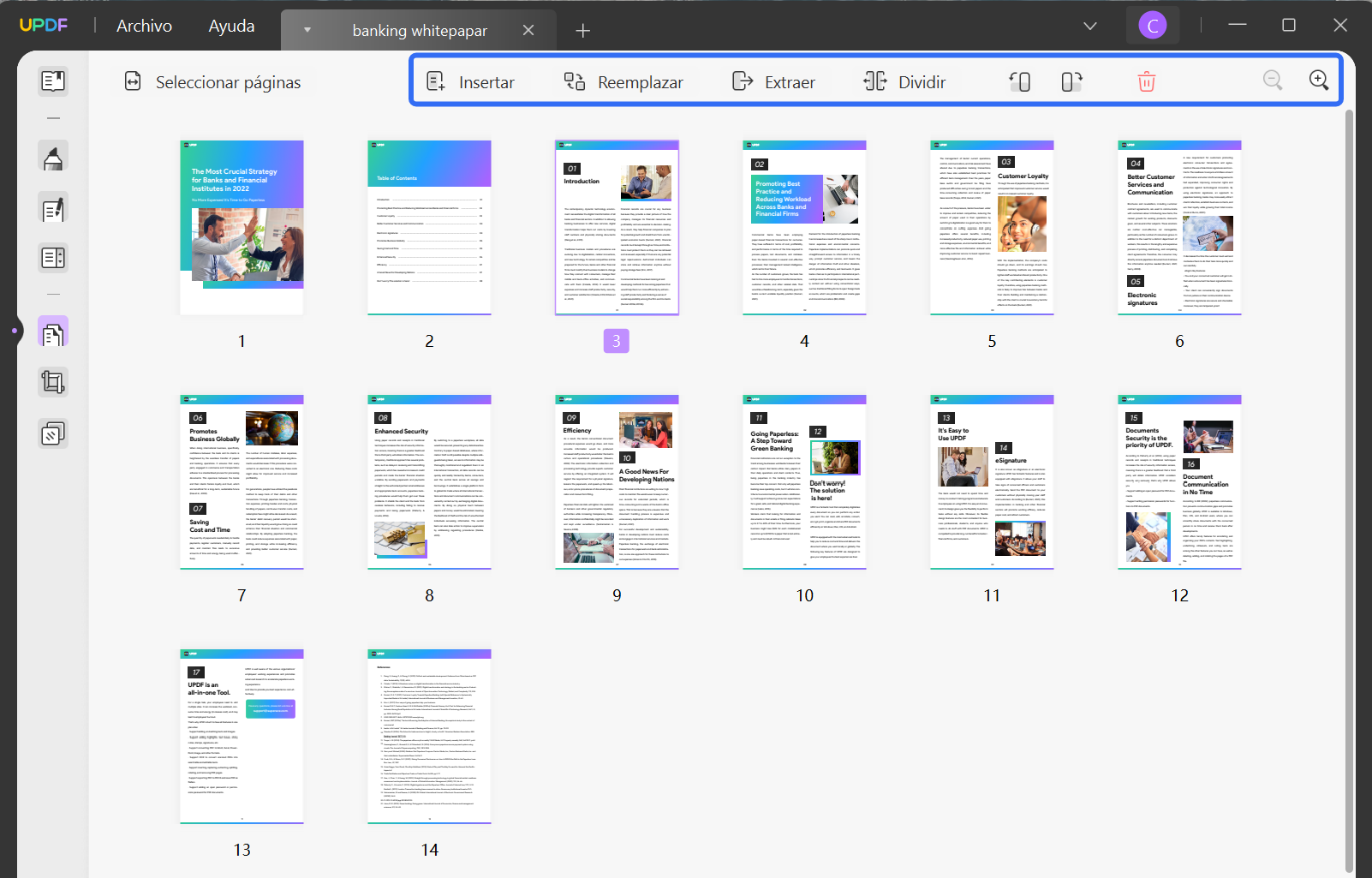Click Dividir to split the document

(x=905, y=81)
